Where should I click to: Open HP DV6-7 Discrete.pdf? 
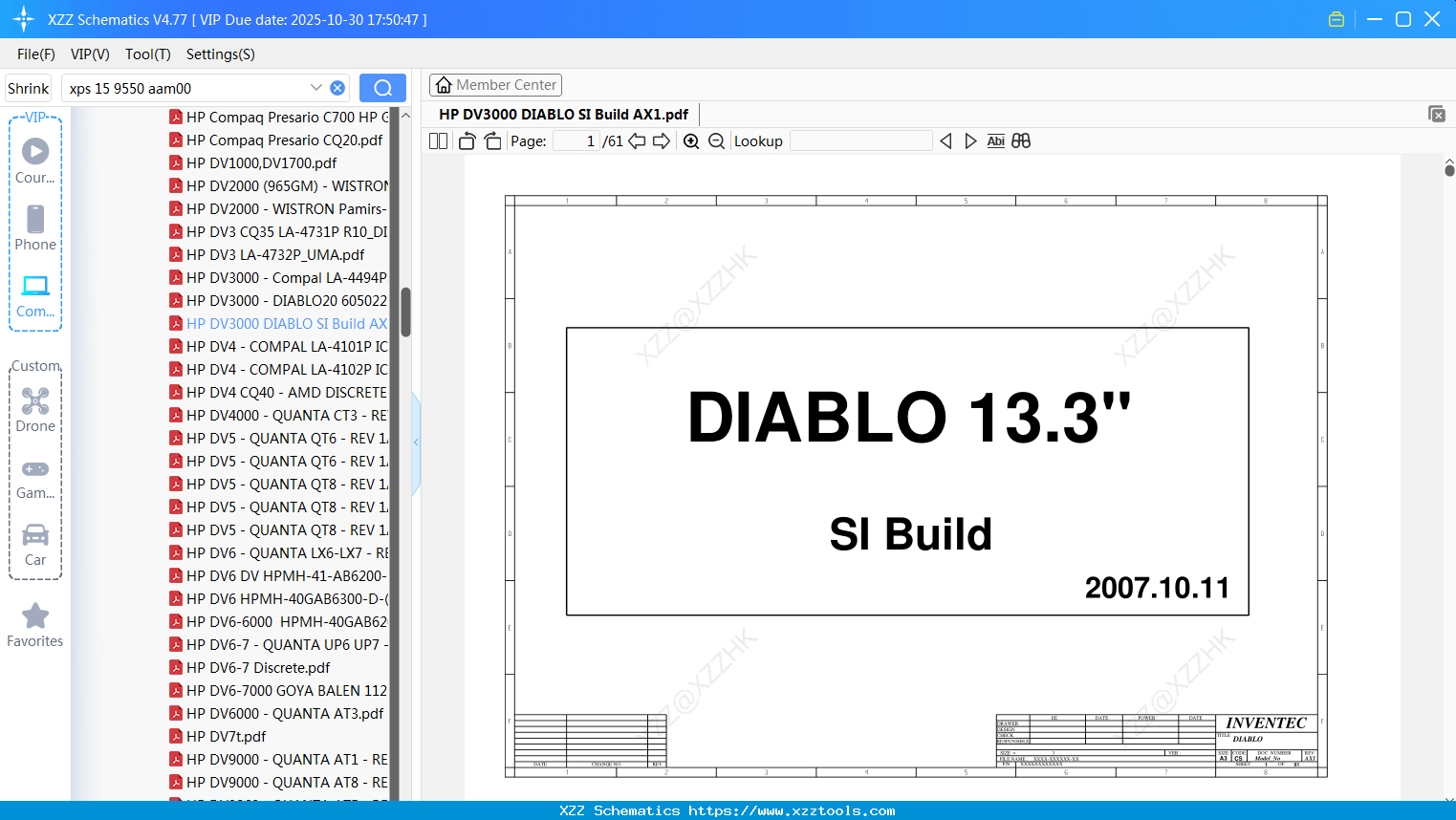250,667
